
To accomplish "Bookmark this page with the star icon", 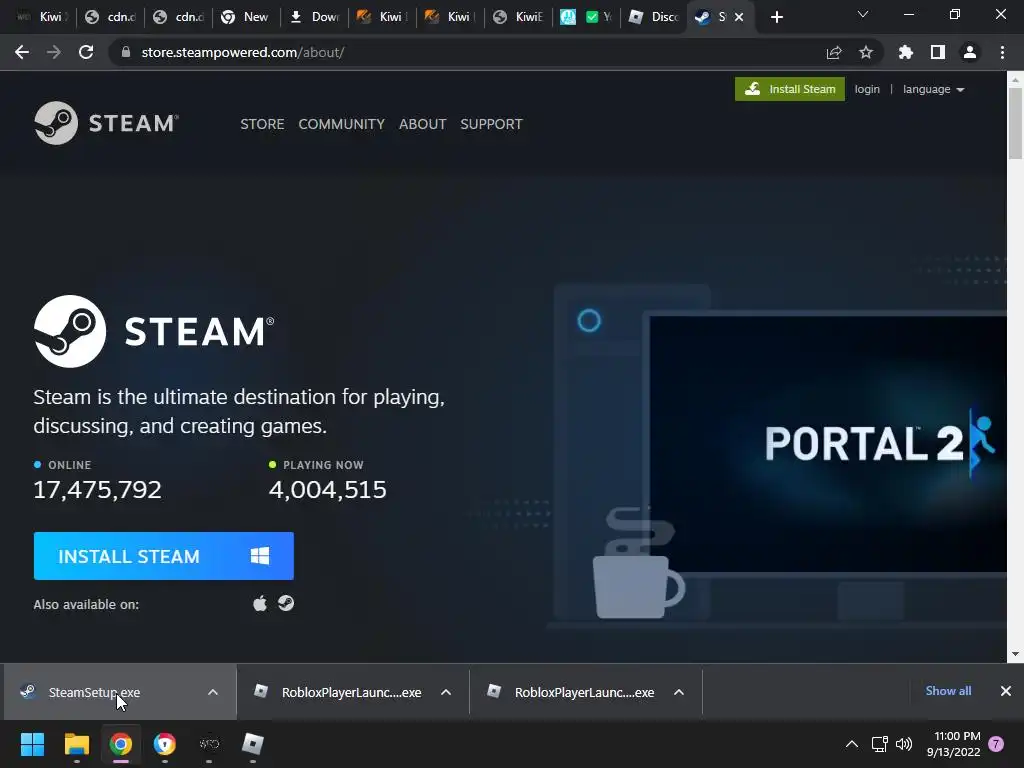I will [x=866, y=52].
